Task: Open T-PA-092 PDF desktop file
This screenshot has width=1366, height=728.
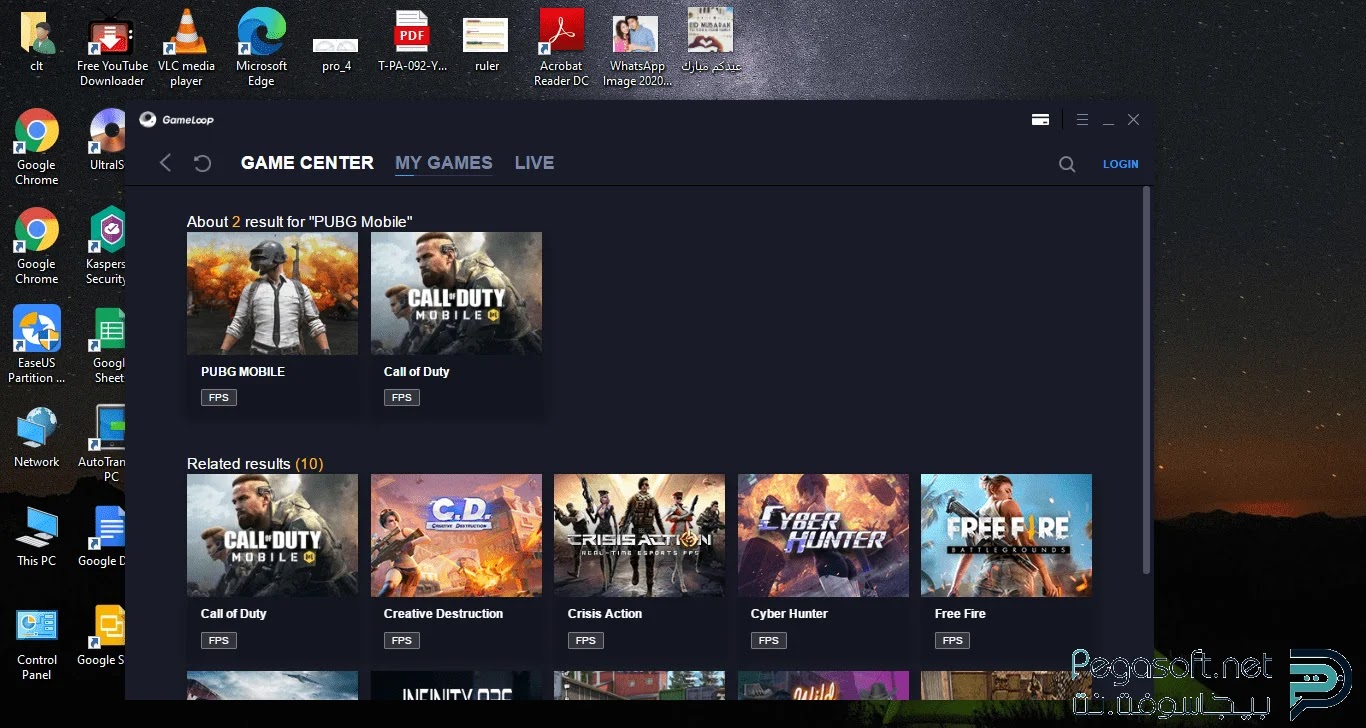Action: [x=412, y=42]
